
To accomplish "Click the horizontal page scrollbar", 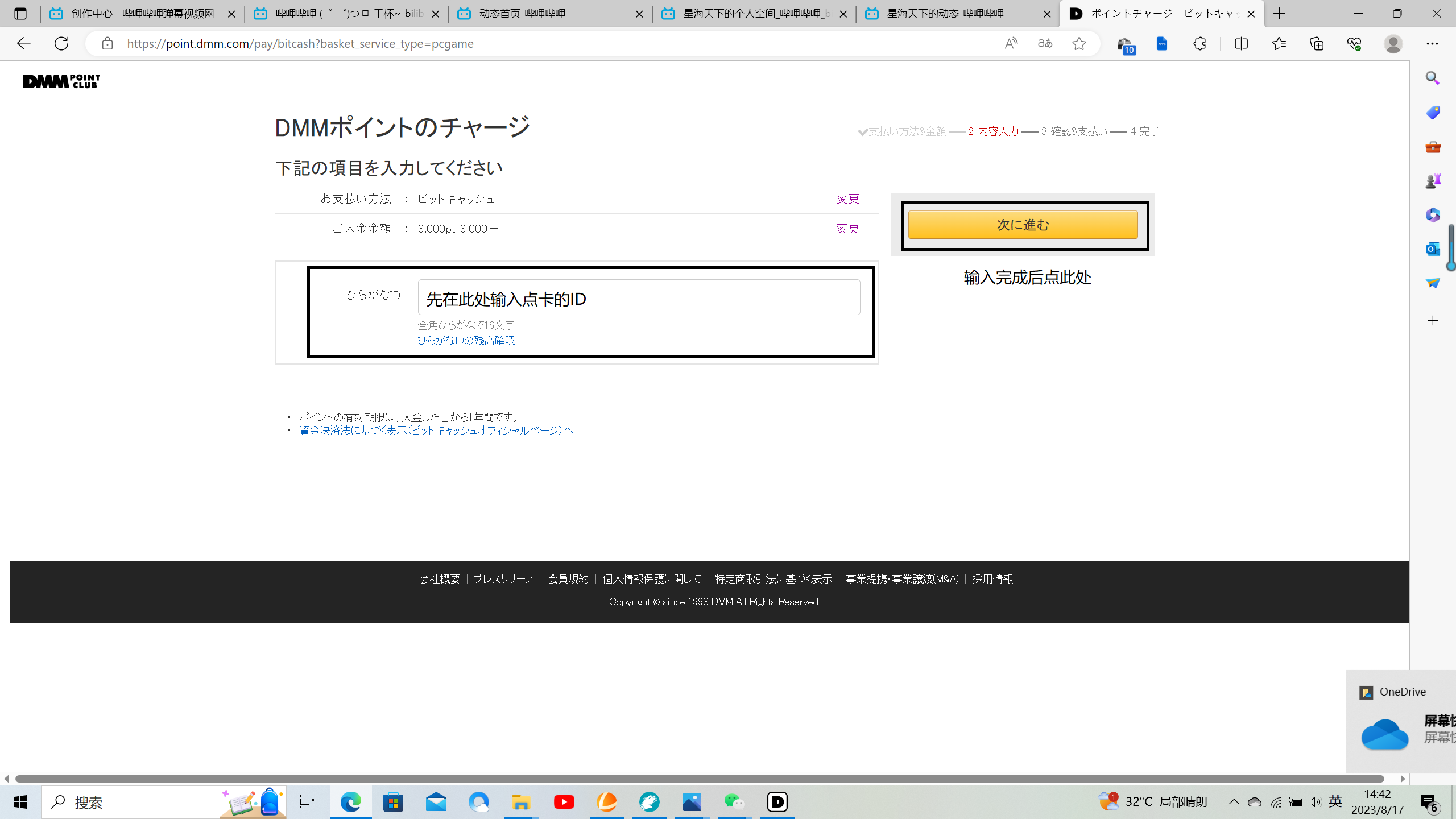I will pyautogui.click(x=700, y=779).
